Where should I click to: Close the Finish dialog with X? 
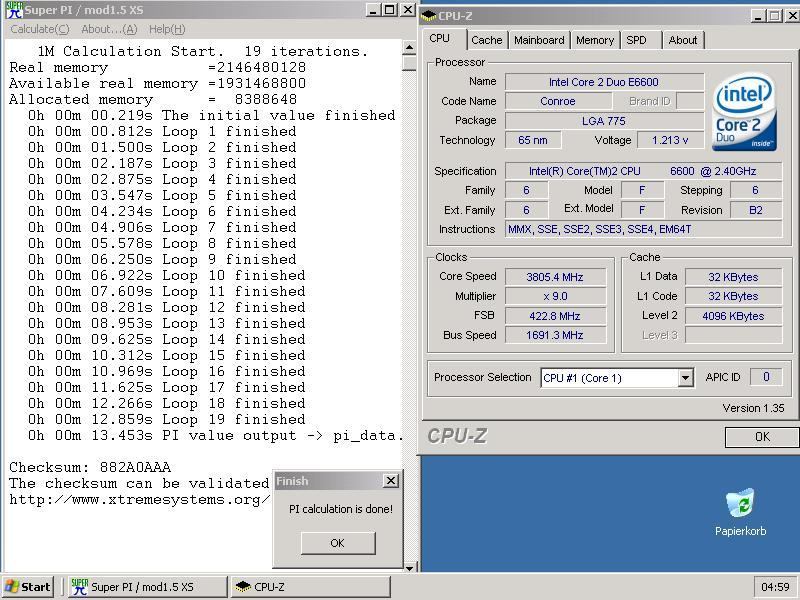tap(390, 480)
